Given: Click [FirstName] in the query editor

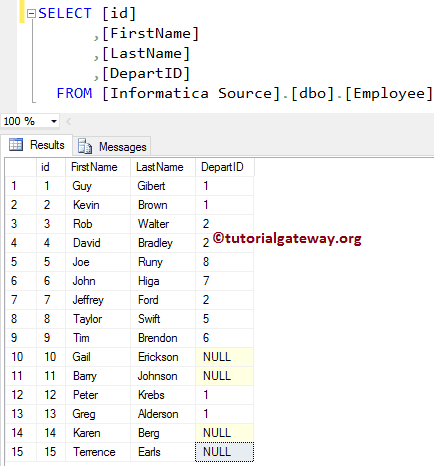Looking at the screenshot, I should [150, 33].
